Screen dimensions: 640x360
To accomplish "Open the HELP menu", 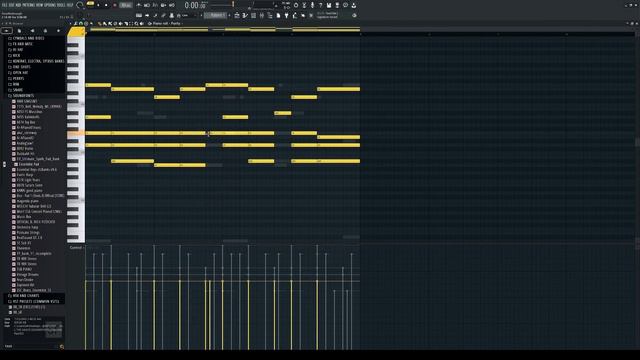I will [x=70, y=5].
